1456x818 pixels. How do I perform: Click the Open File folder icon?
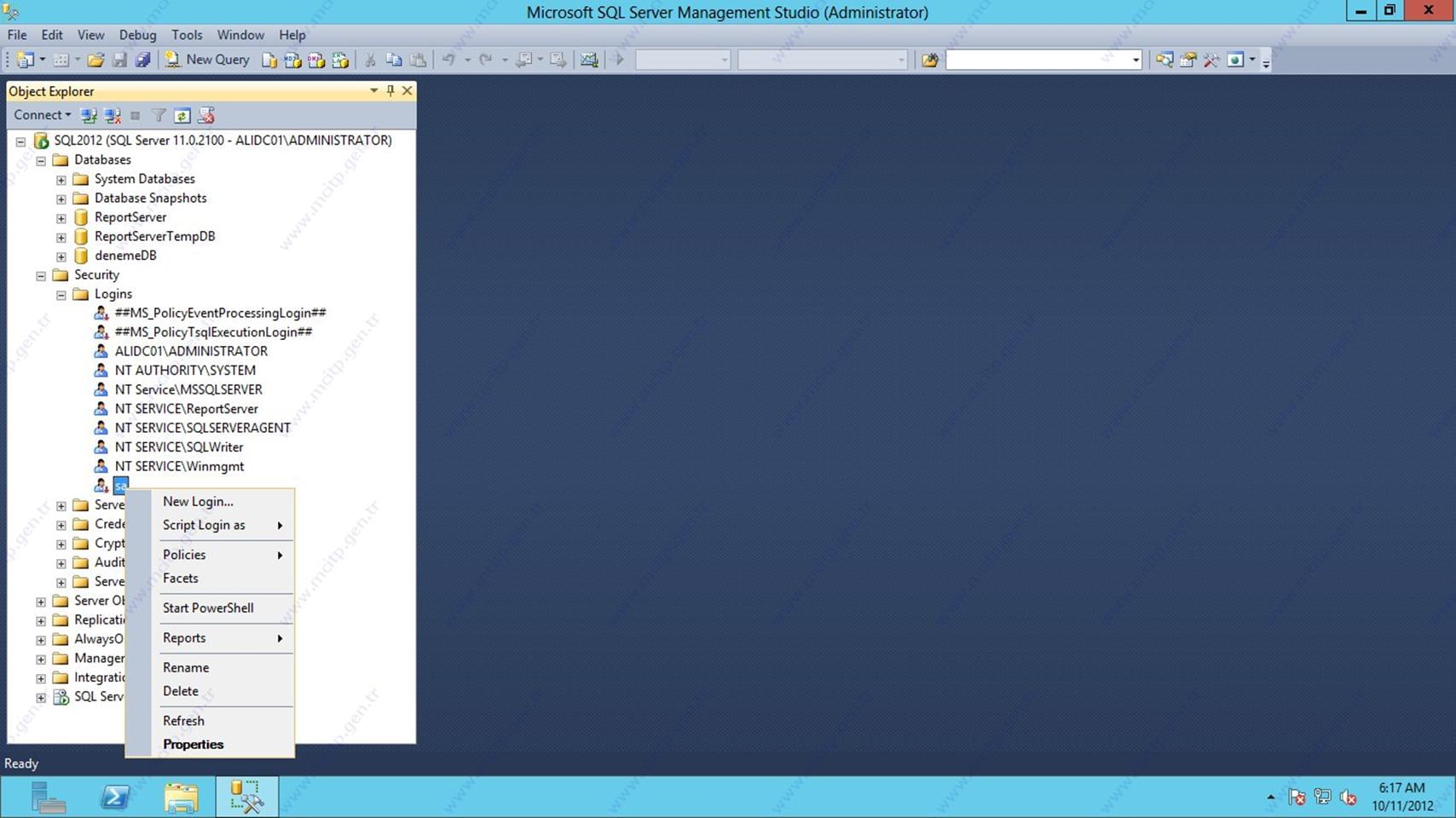pyautogui.click(x=95, y=60)
